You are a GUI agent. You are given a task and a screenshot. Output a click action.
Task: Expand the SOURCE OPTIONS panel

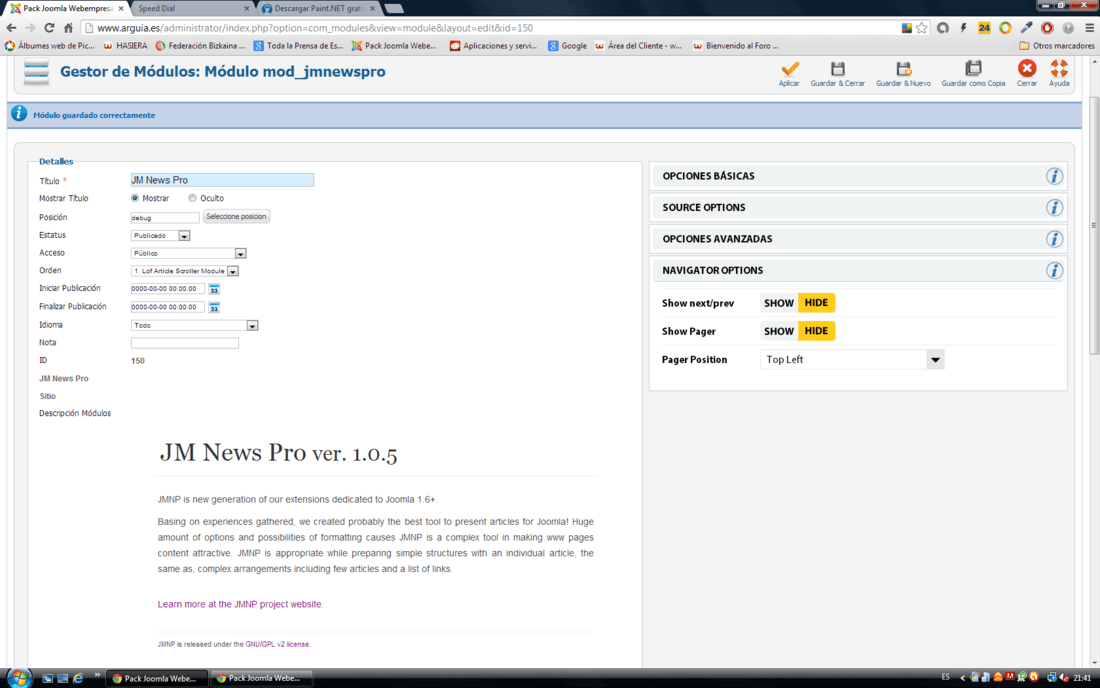858,208
